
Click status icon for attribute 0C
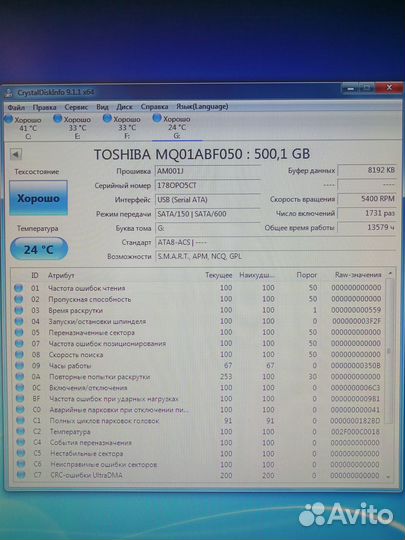point(20,388)
